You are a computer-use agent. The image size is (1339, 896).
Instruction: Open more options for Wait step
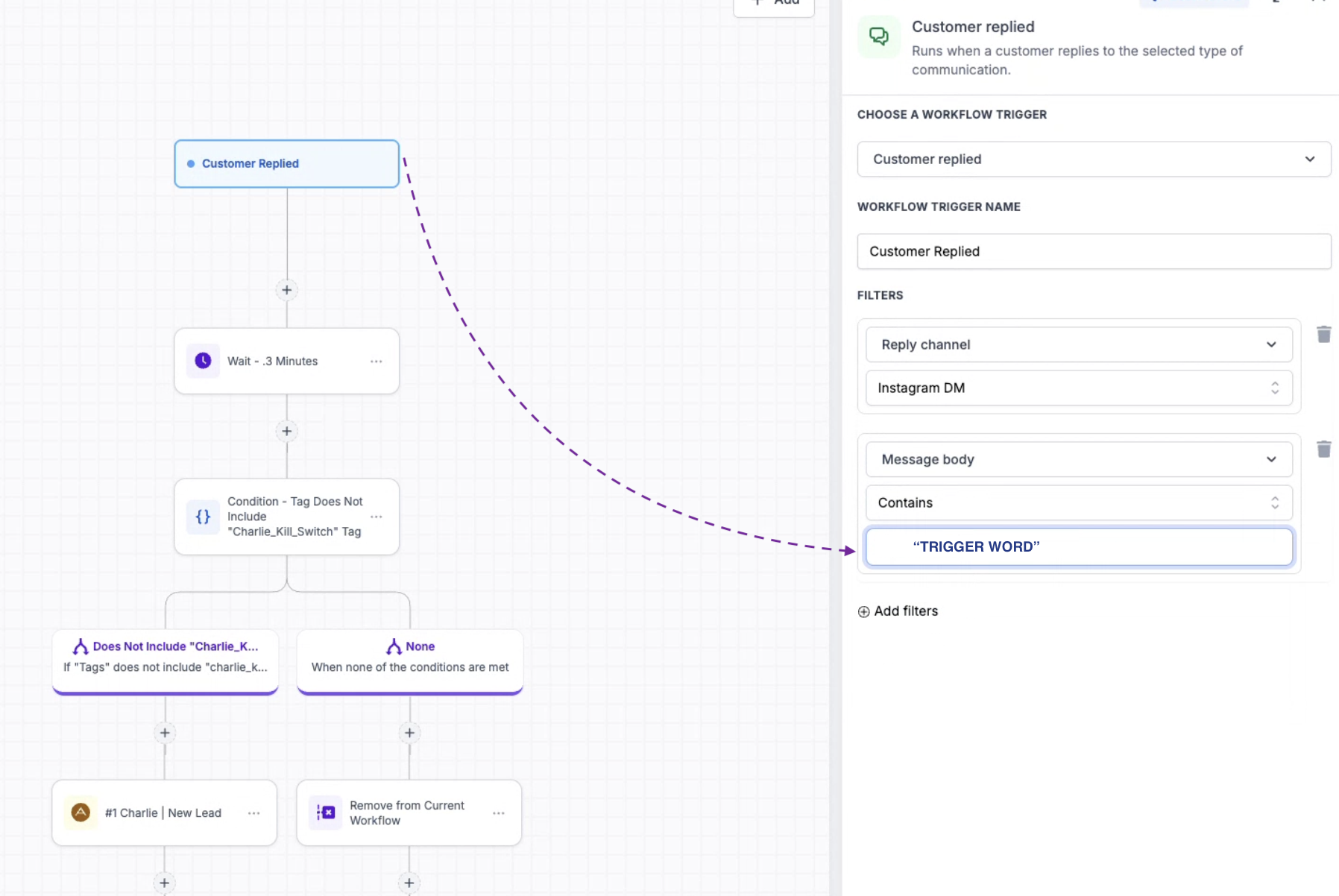pos(377,361)
